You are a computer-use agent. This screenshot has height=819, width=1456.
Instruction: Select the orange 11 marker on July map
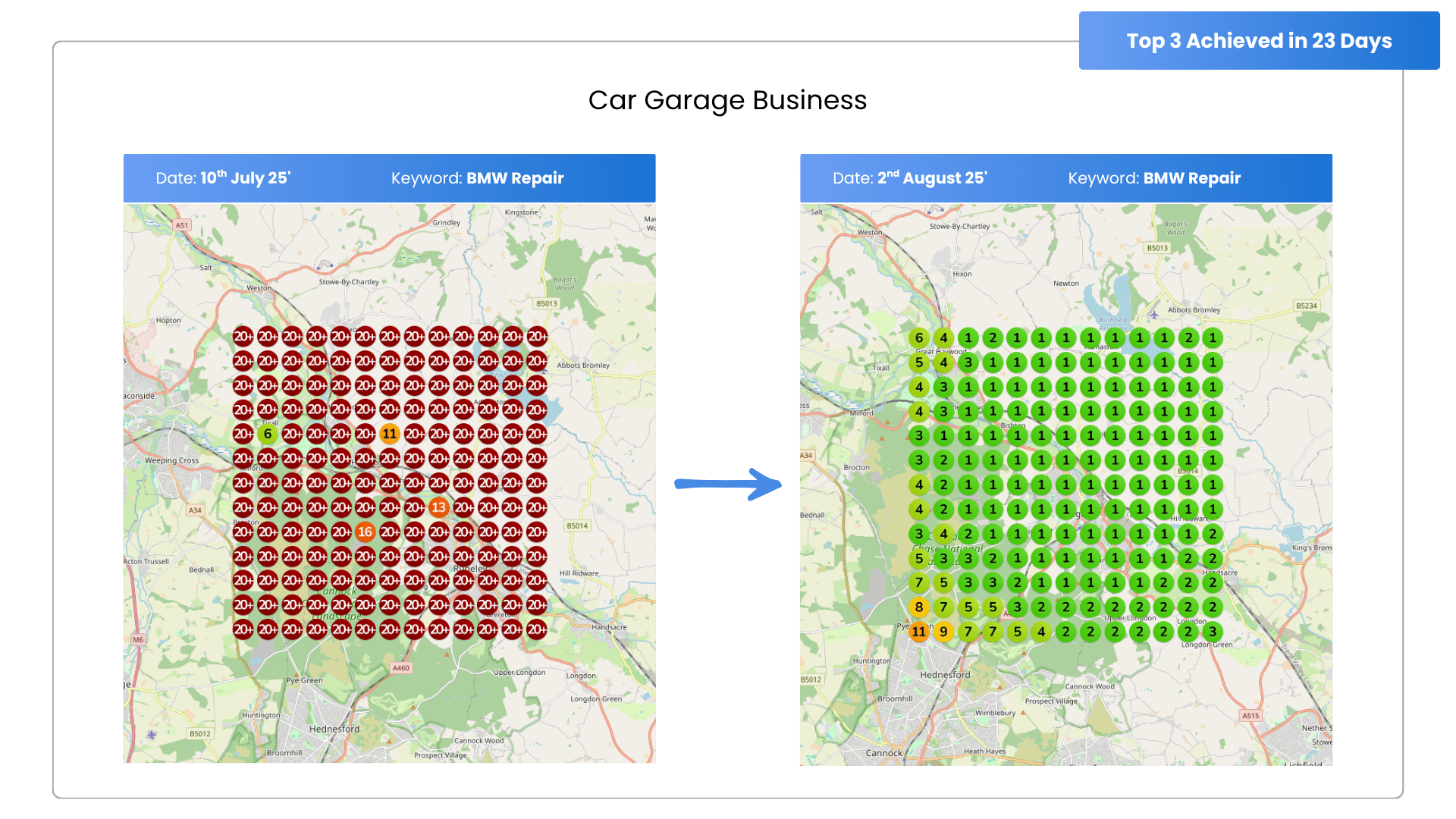point(389,434)
